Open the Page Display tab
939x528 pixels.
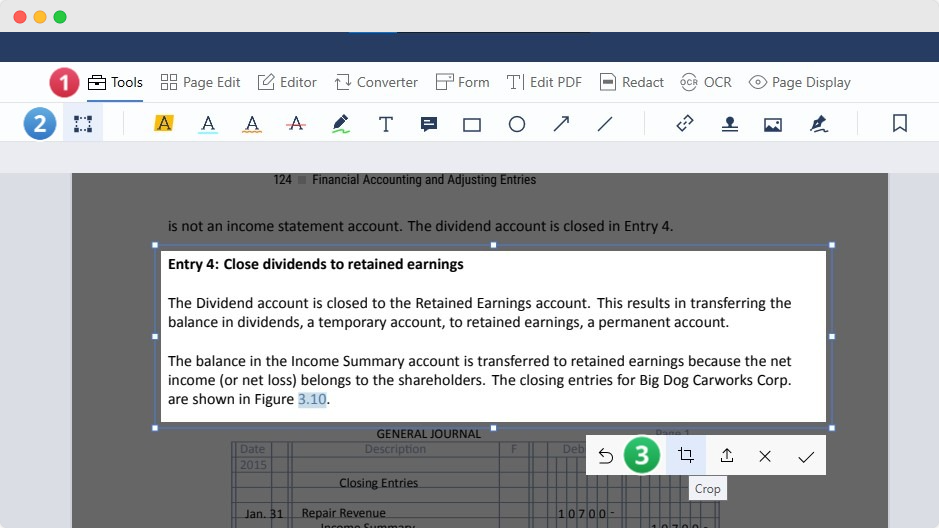[x=800, y=82]
